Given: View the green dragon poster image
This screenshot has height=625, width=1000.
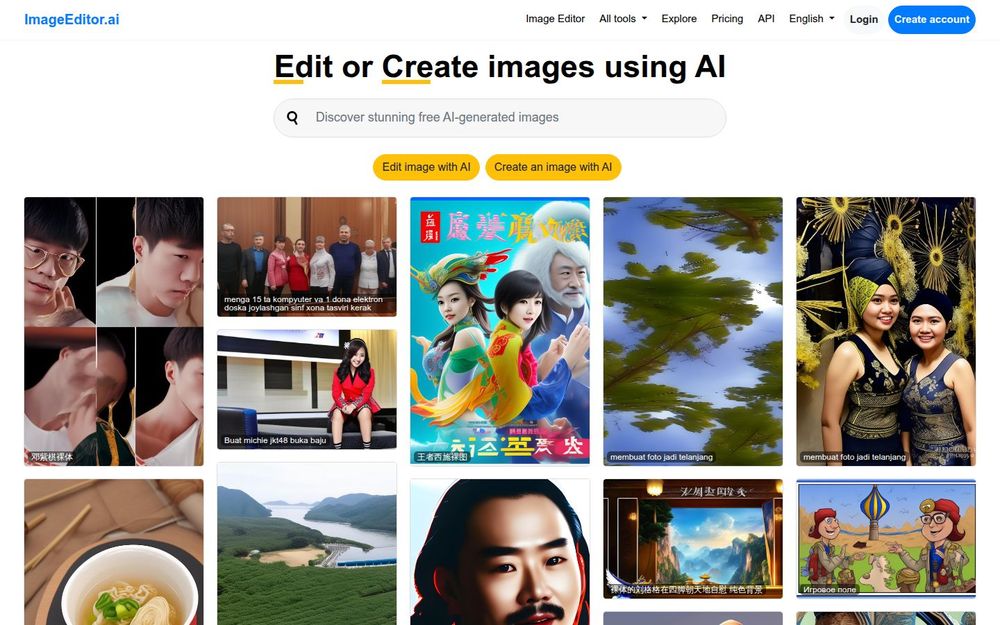Looking at the screenshot, I should tap(499, 330).
